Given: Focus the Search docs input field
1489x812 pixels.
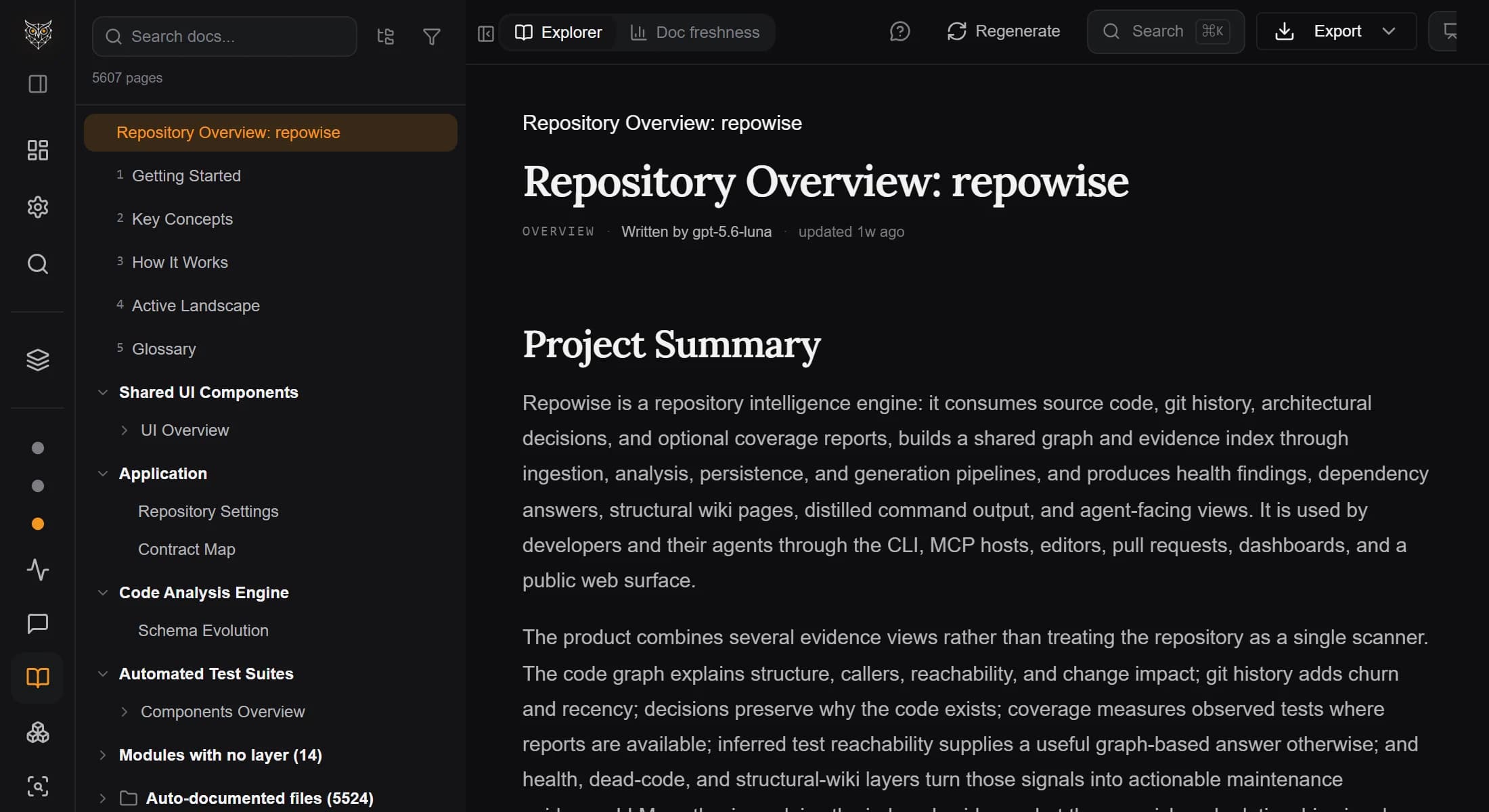Looking at the screenshot, I should [225, 37].
